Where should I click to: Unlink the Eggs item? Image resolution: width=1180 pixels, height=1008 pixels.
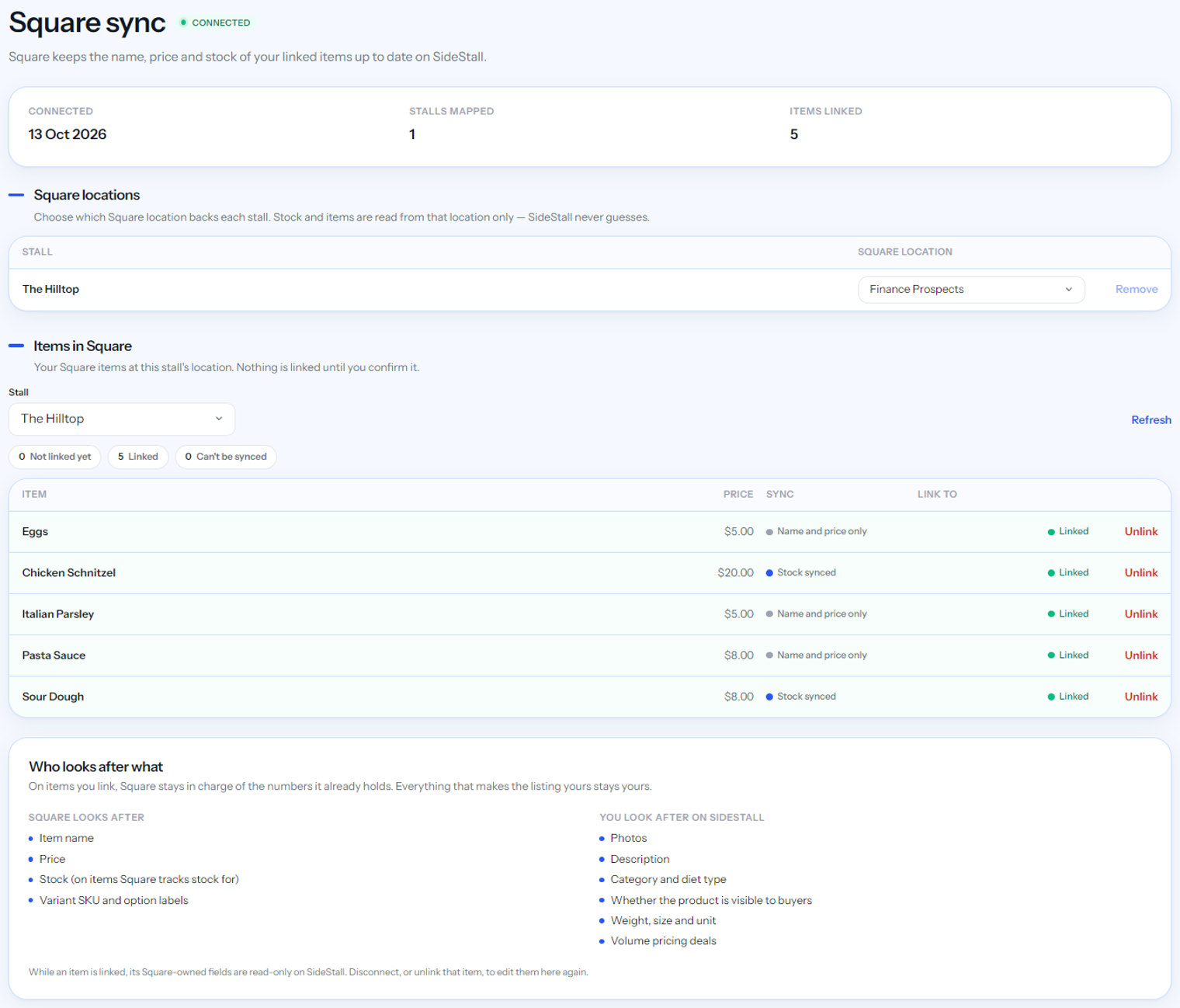pyautogui.click(x=1140, y=532)
